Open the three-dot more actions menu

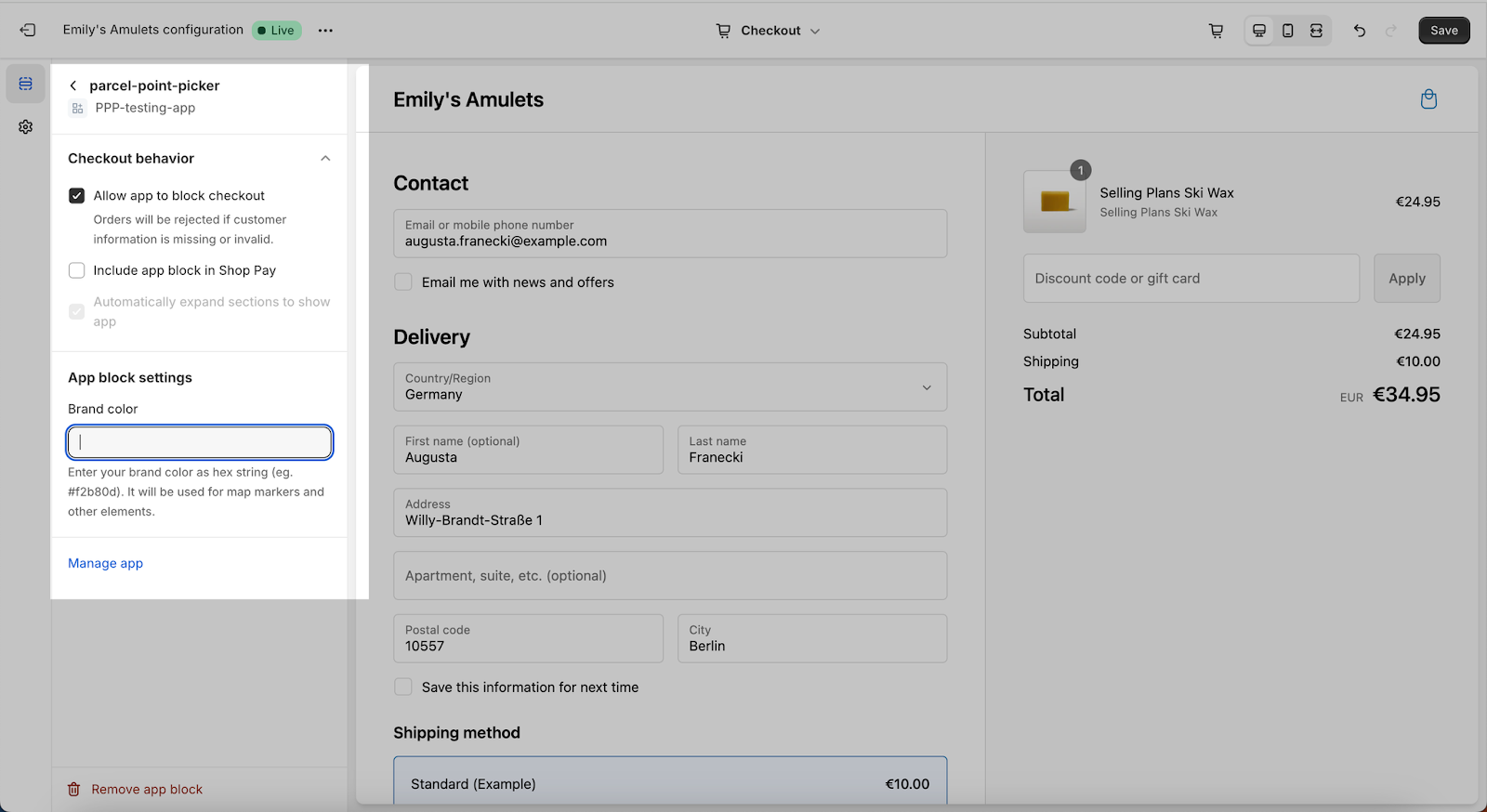pyautogui.click(x=325, y=31)
